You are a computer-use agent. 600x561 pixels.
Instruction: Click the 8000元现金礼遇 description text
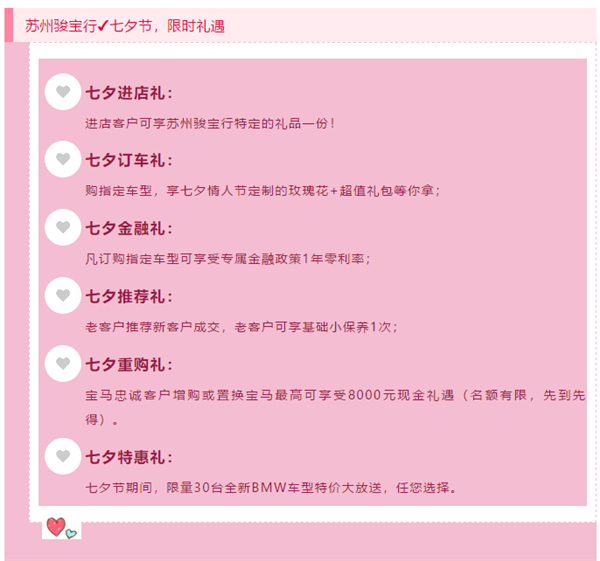(x=335, y=407)
